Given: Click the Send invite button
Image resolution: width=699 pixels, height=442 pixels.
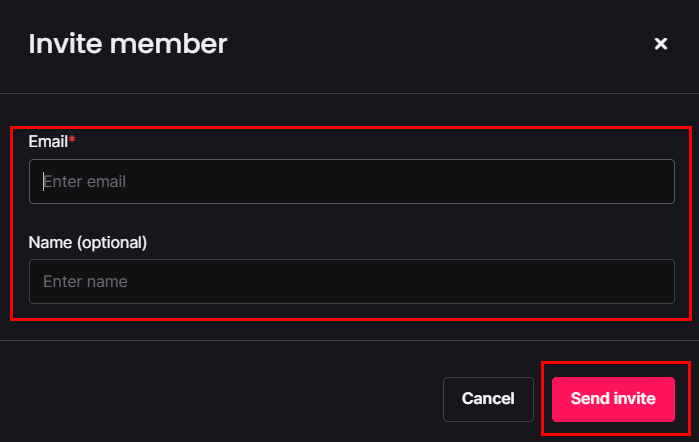Looking at the screenshot, I should pos(613,399).
